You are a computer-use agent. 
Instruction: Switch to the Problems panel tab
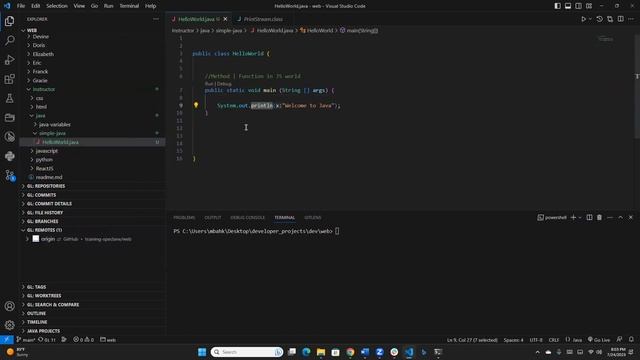click(184, 218)
